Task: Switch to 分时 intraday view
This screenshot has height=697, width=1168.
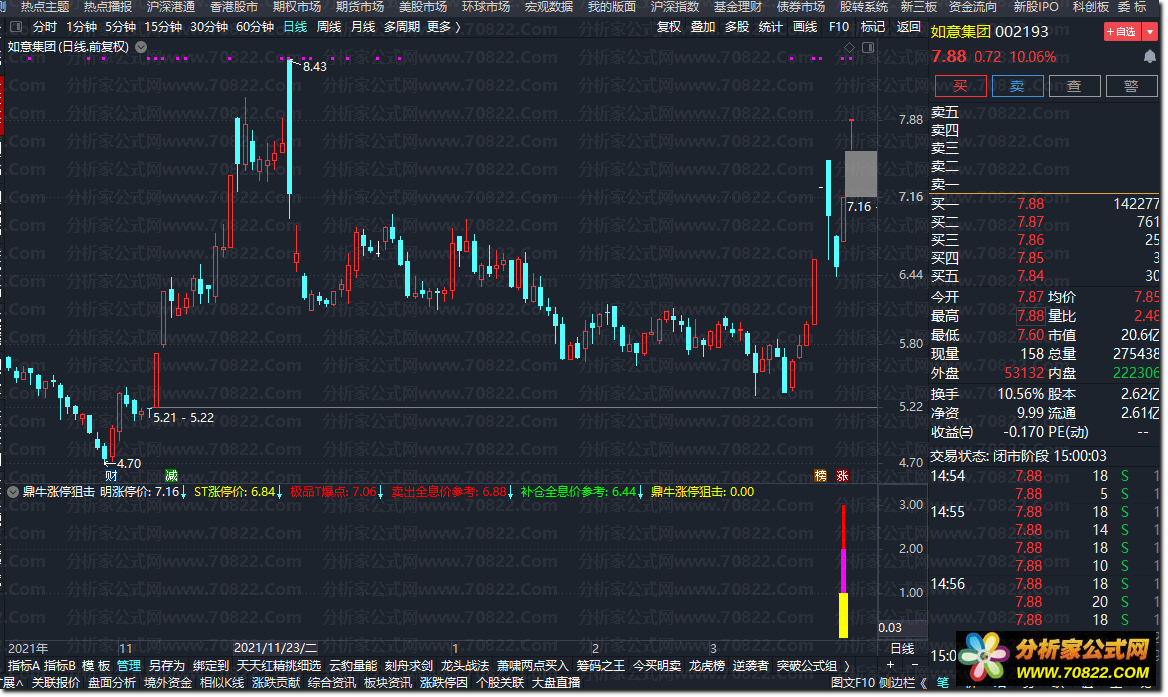Action: pyautogui.click(x=45, y=27)
